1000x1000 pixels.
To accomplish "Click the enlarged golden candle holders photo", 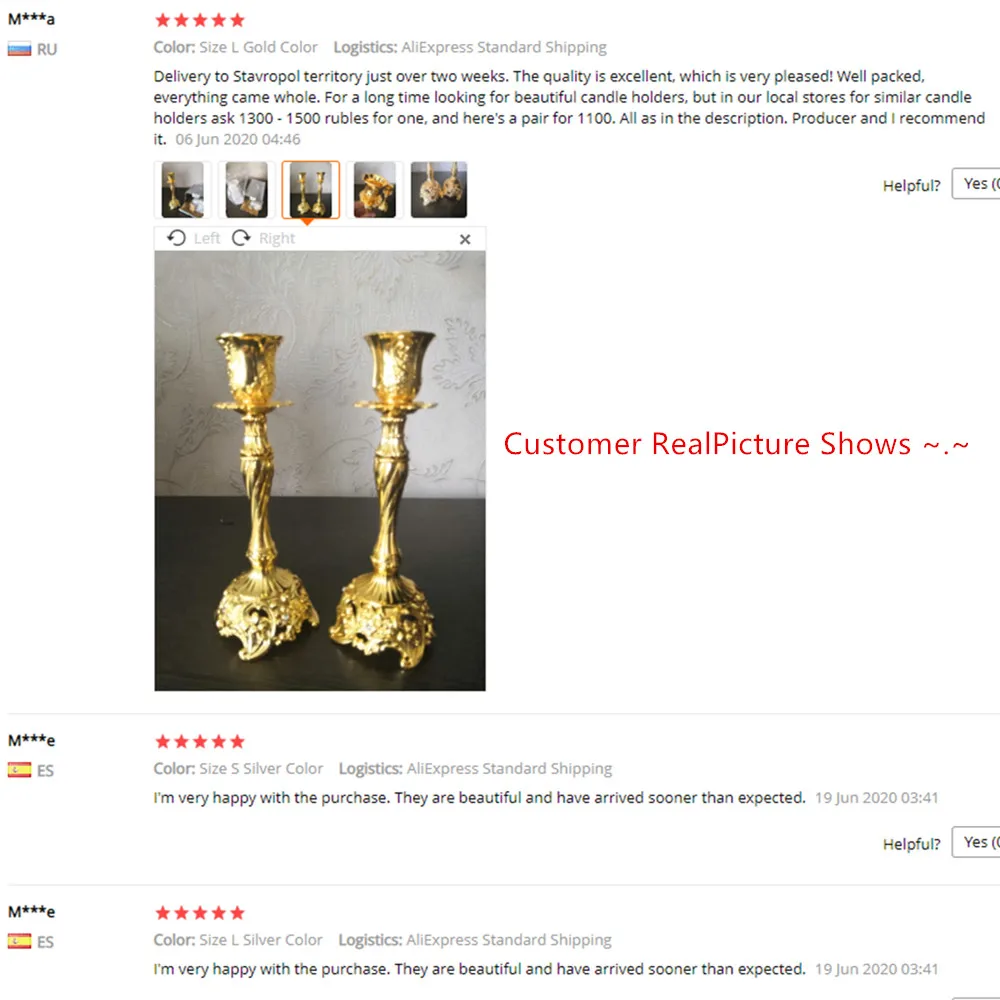I will coord(320,471).
